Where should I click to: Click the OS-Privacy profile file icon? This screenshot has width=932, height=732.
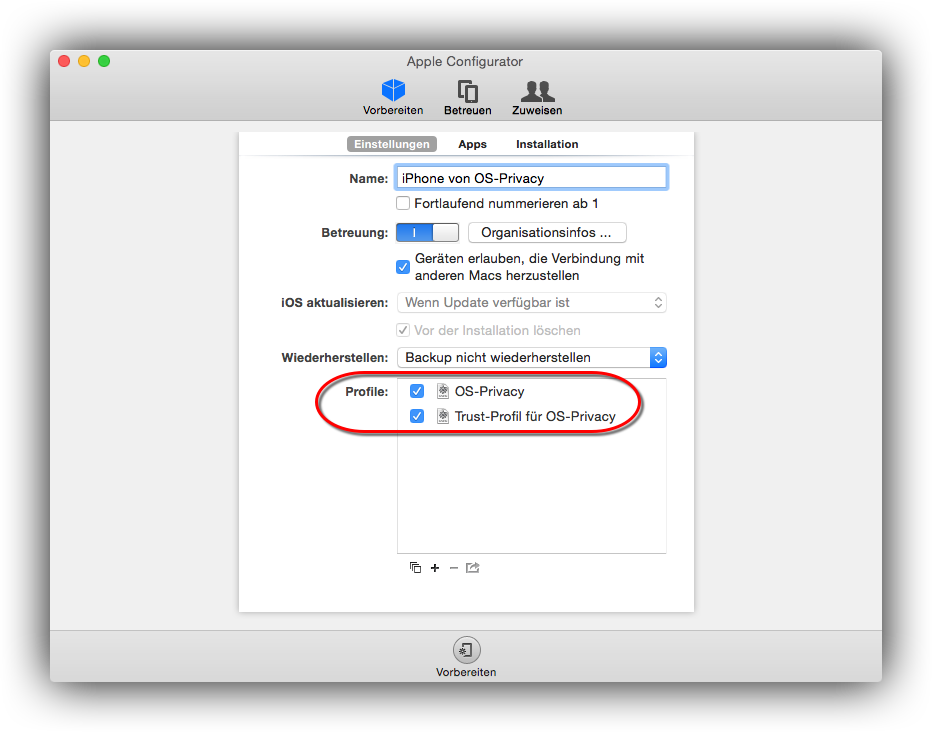pyautogui.click(x=443, y=391)
